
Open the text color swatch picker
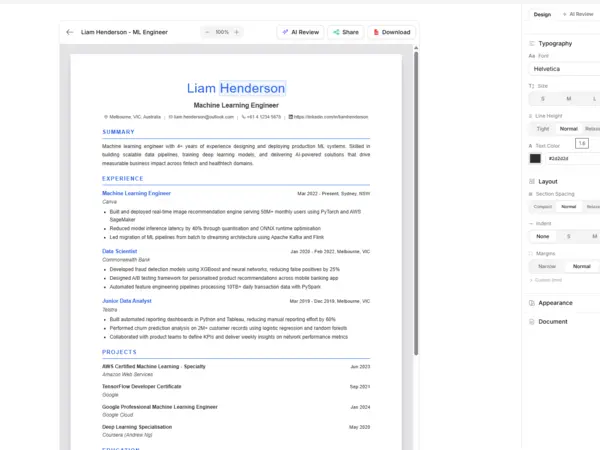[535, 158]
